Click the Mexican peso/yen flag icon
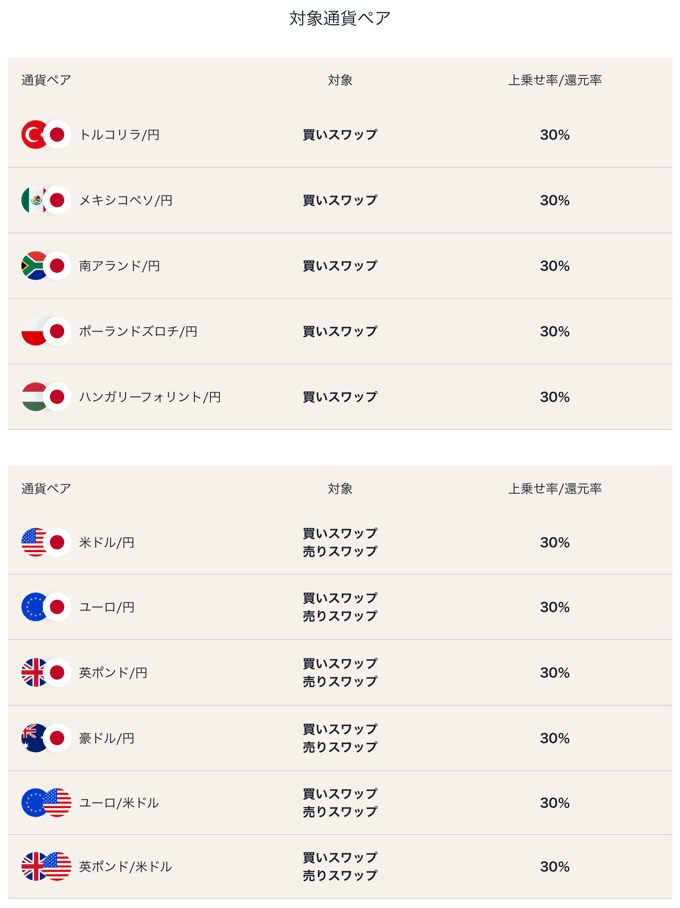 point(46,200)
